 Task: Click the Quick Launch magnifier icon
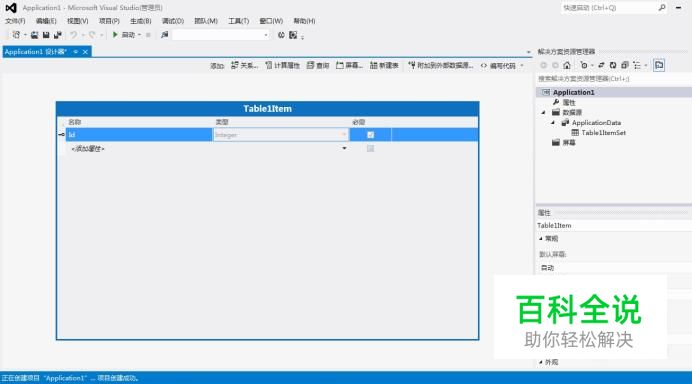[662, 8]
